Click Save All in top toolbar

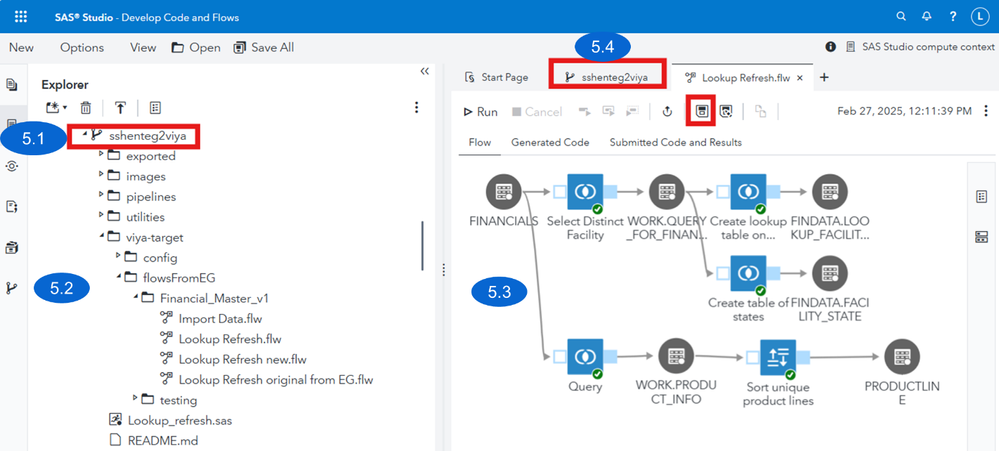[x=263, y=48]
